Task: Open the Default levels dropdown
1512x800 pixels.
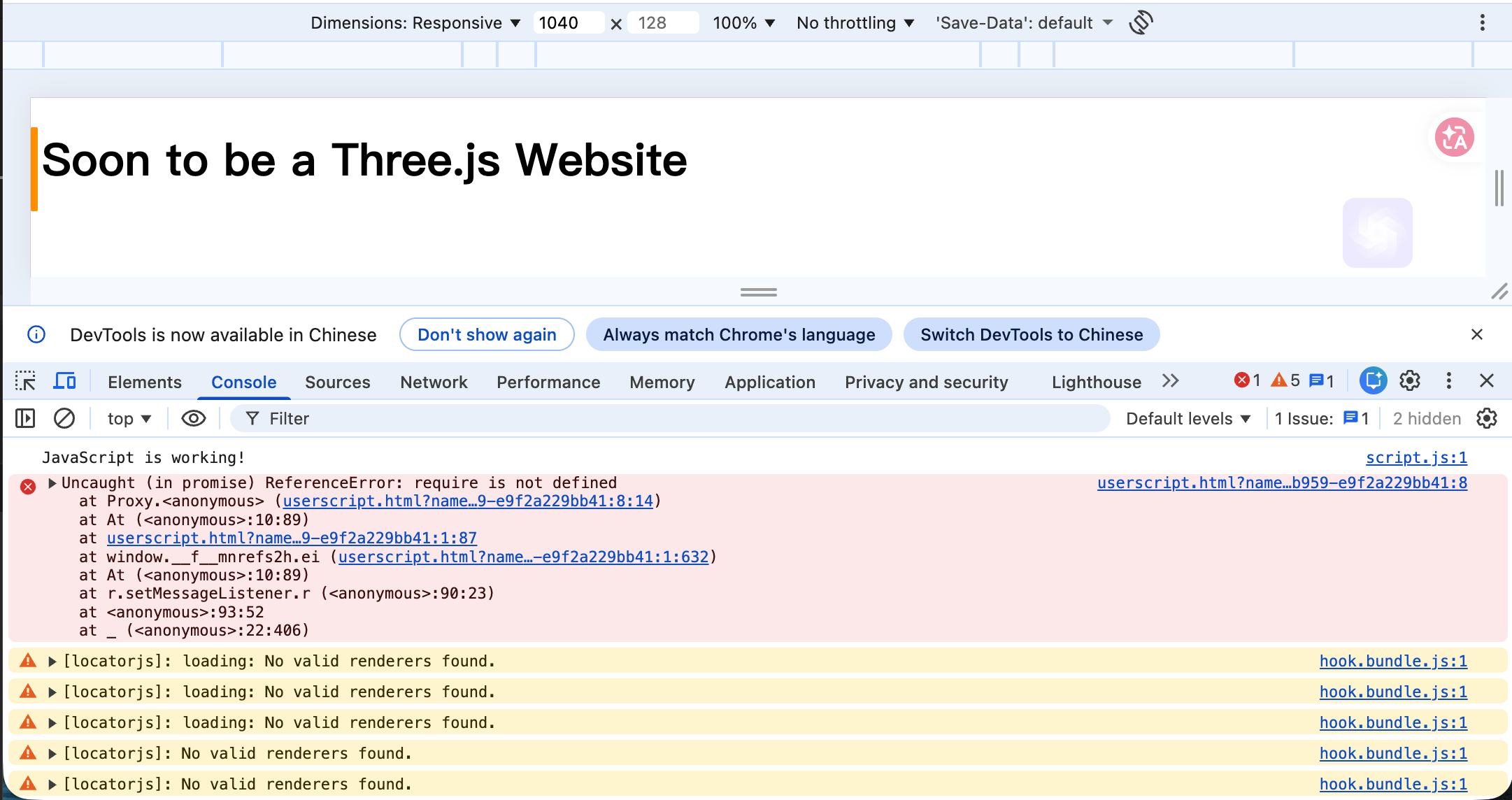Action: point(1188,418)
